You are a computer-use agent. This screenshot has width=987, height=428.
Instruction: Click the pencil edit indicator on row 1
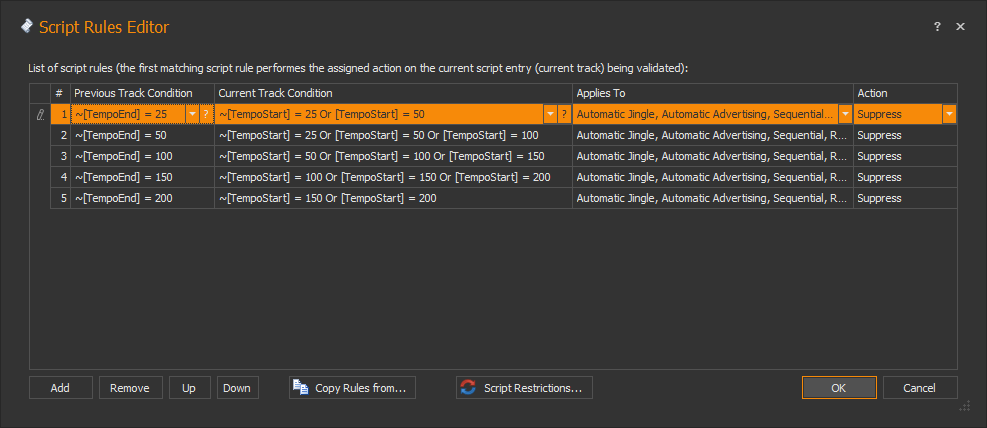pos(40,114)
